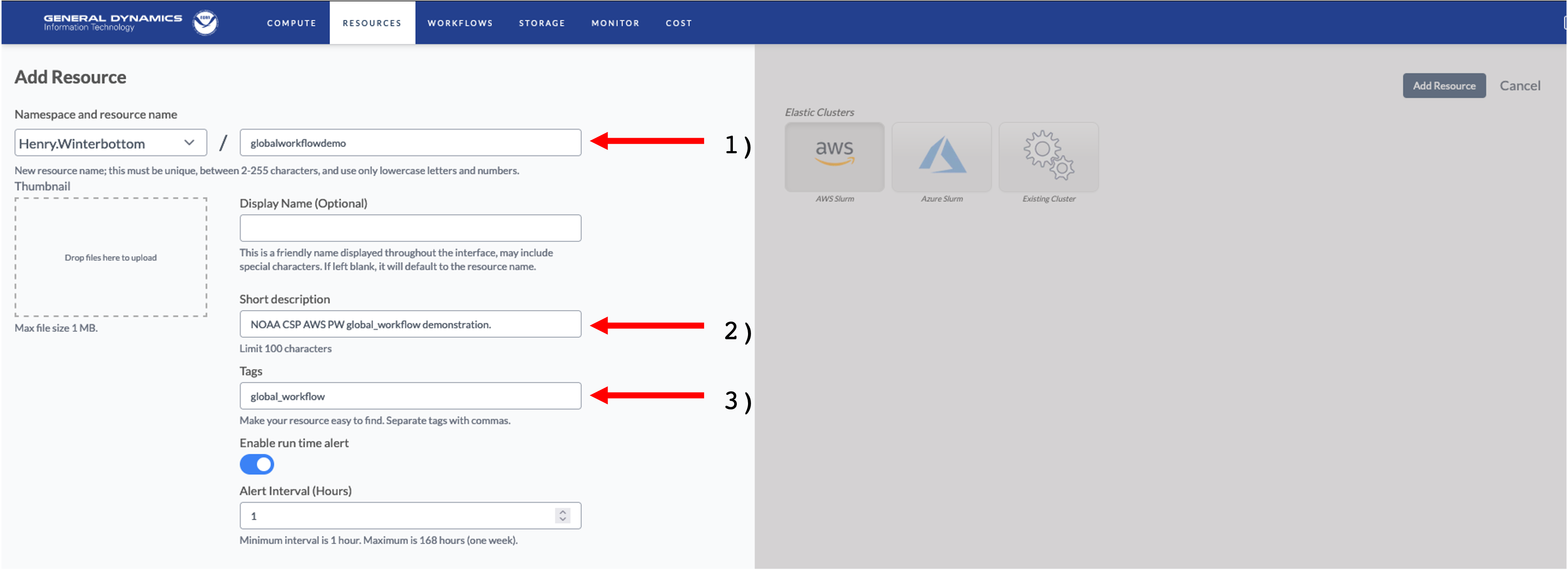Click the Short description input field

[x=410, y=324]
